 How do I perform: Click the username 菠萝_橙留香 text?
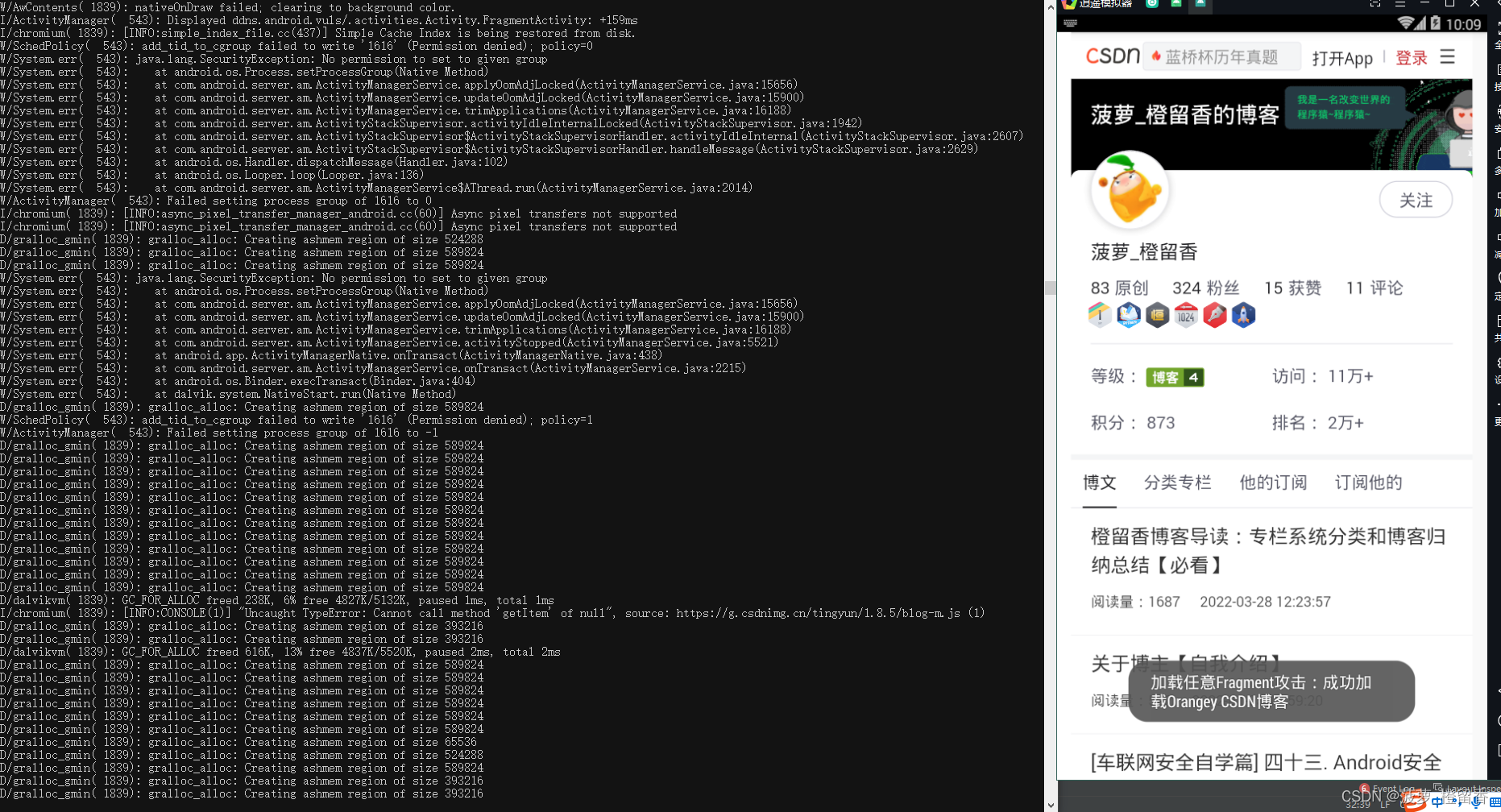[1144, 252]
